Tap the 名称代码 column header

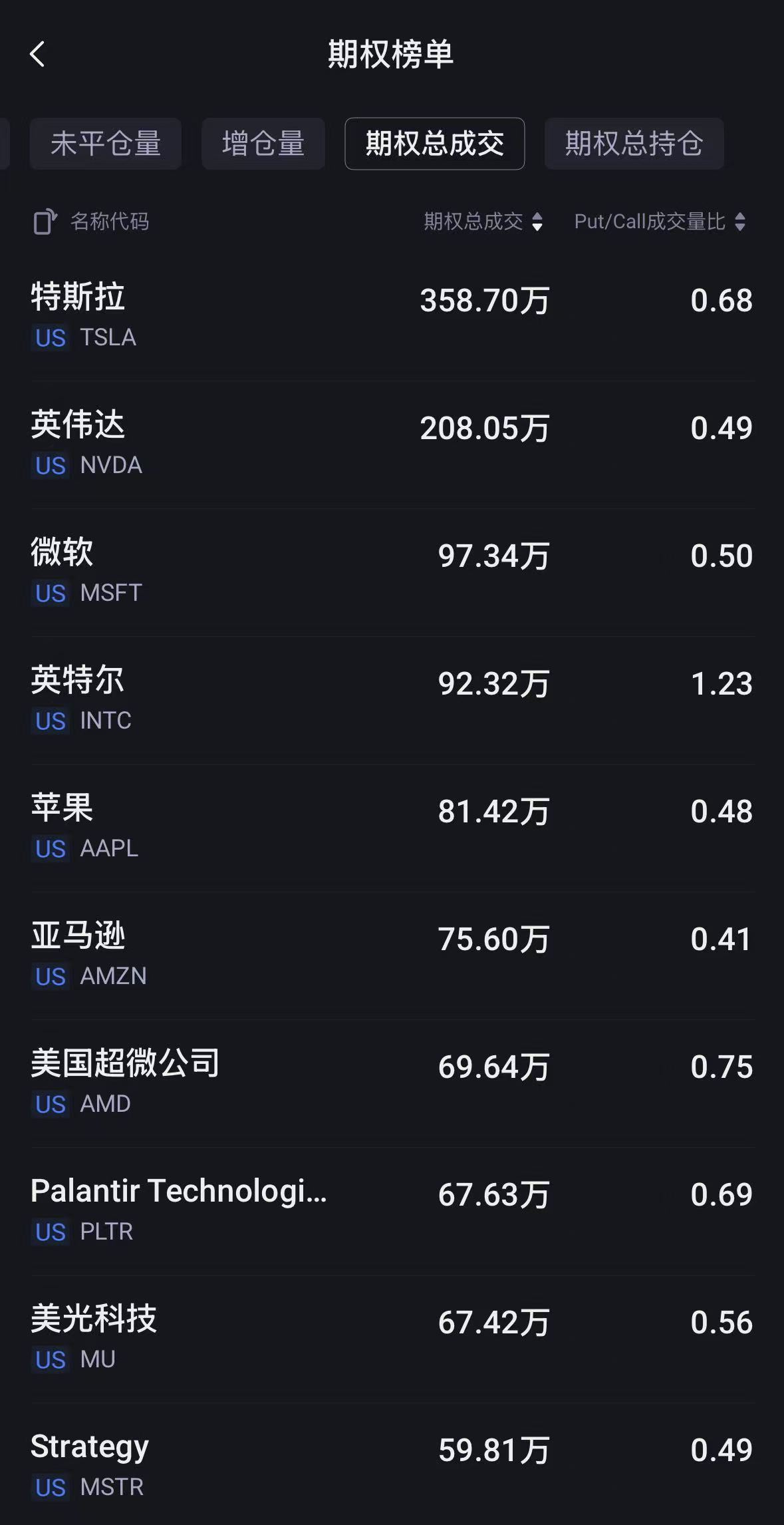click(110, 222)
